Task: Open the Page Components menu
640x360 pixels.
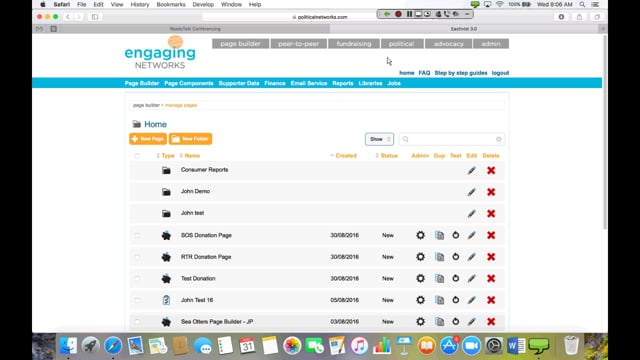Action: tap(189, 83)
